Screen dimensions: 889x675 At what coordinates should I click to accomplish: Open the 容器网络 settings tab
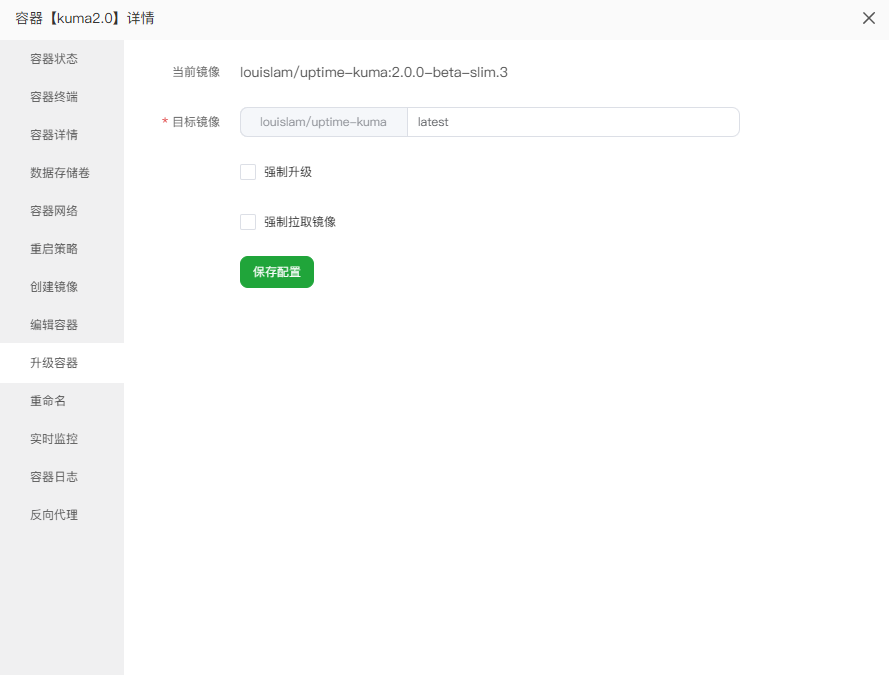coord(54,211)
